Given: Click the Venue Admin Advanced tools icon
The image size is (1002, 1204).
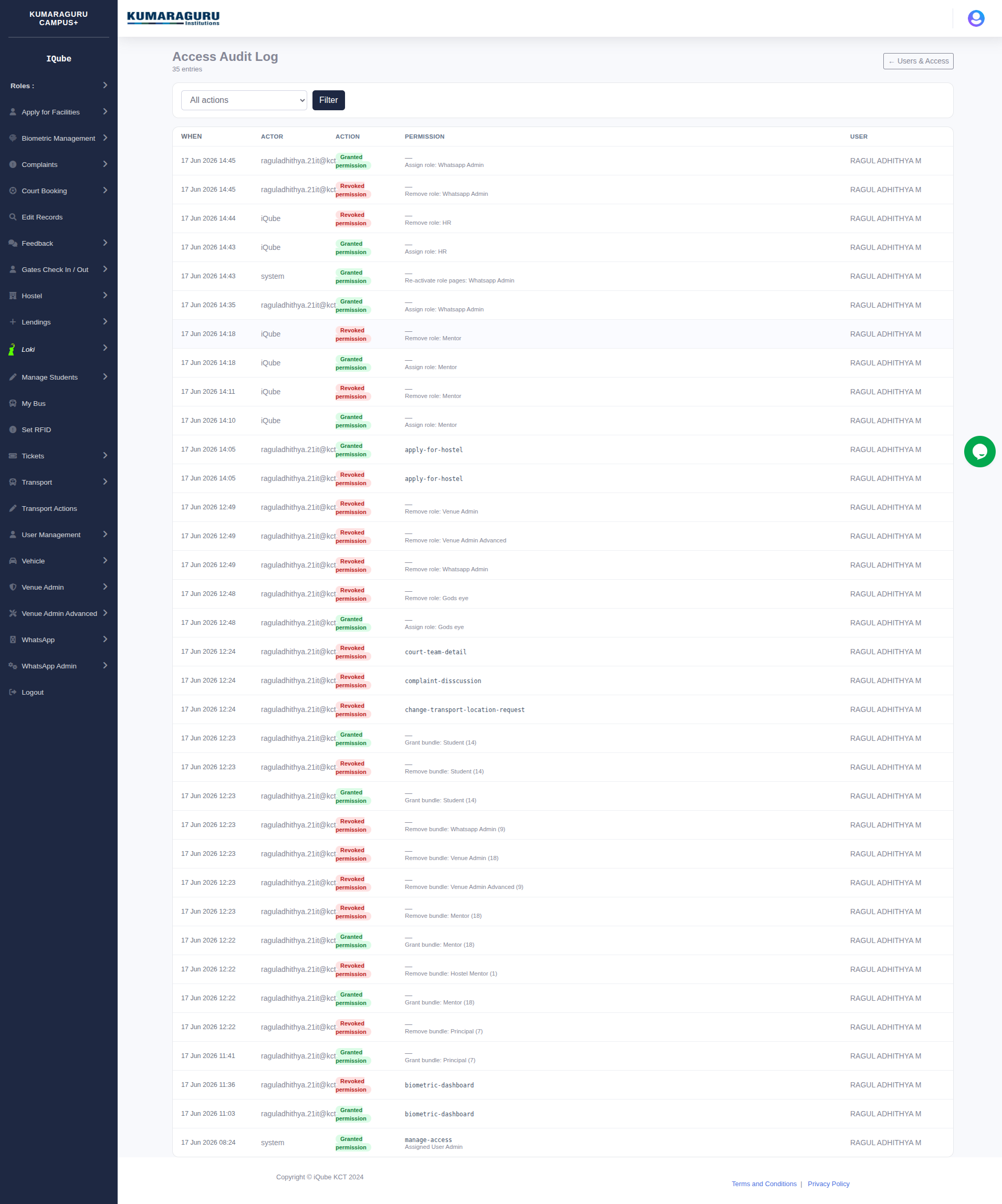Looking at the screenshot, I should click(13, 613).
